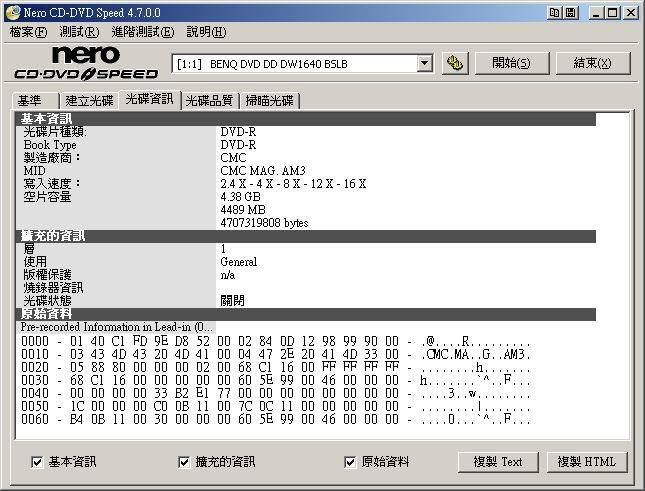The width and height of the screenshot is (645, 491).
Task: Click the 版權保護 label
Action: click(47, 275)
